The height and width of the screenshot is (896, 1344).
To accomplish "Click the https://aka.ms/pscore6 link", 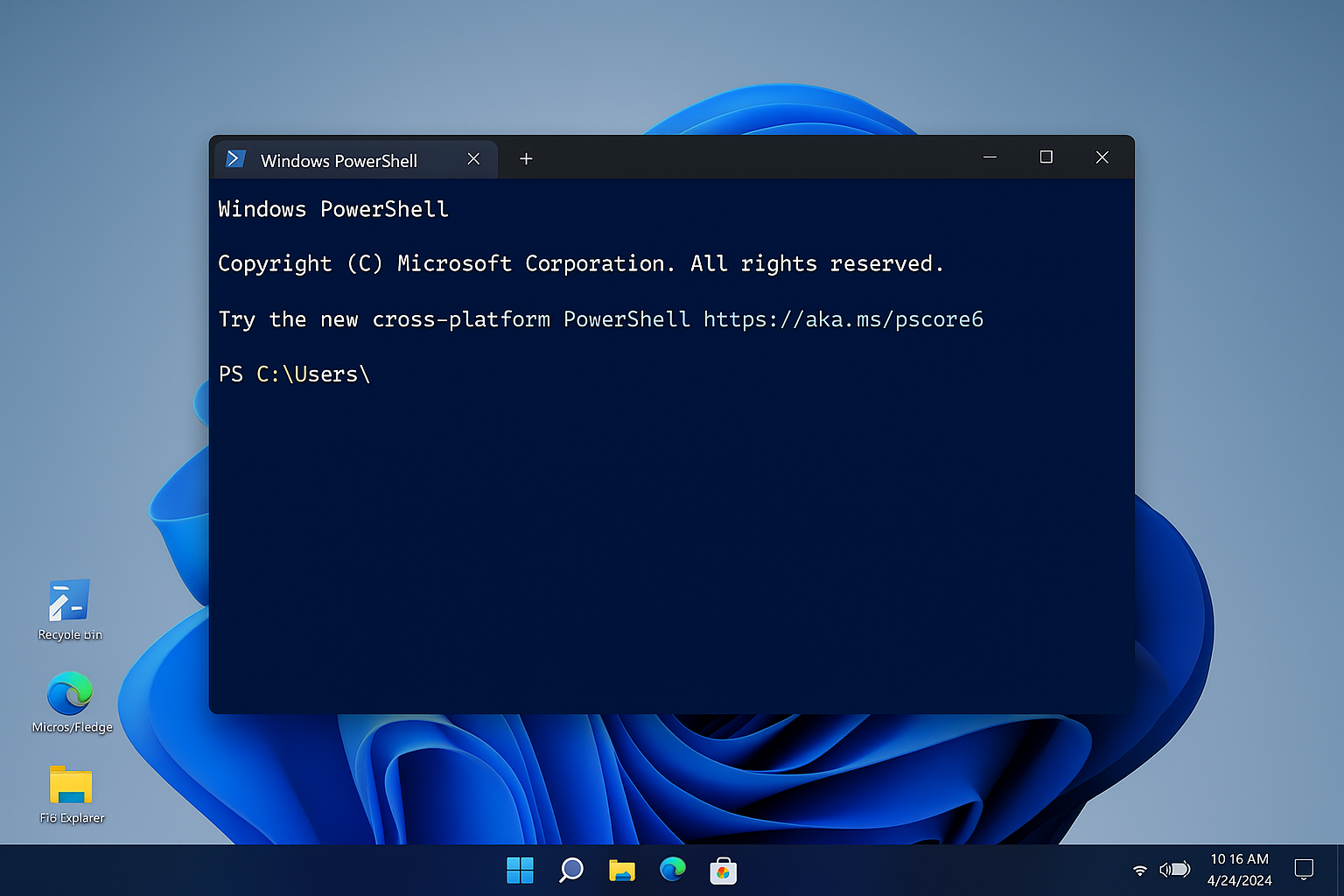I will point(843,319).
